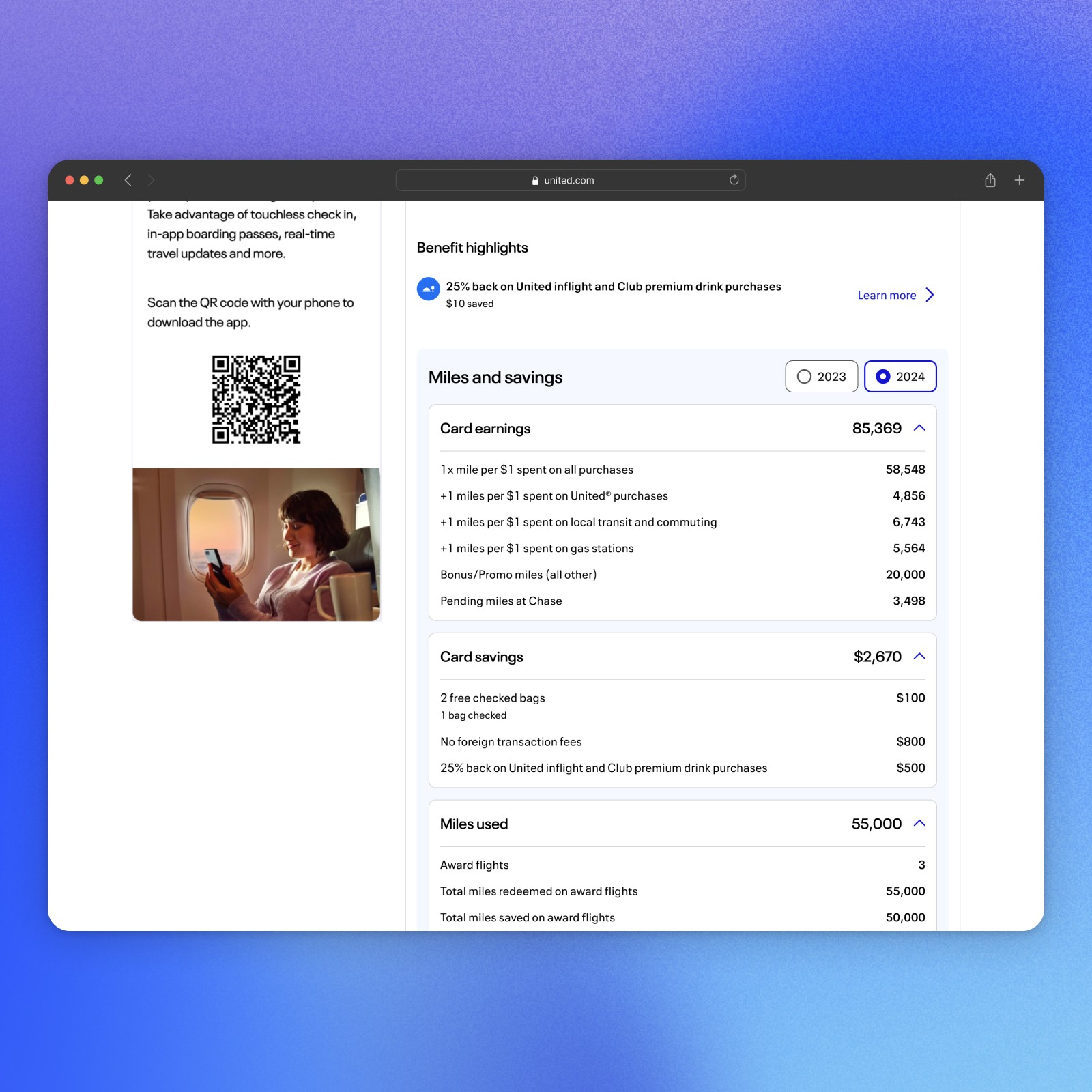Click the QR code image
This screenshot has width=1092, height=1092.
click(x=256, y=399)
